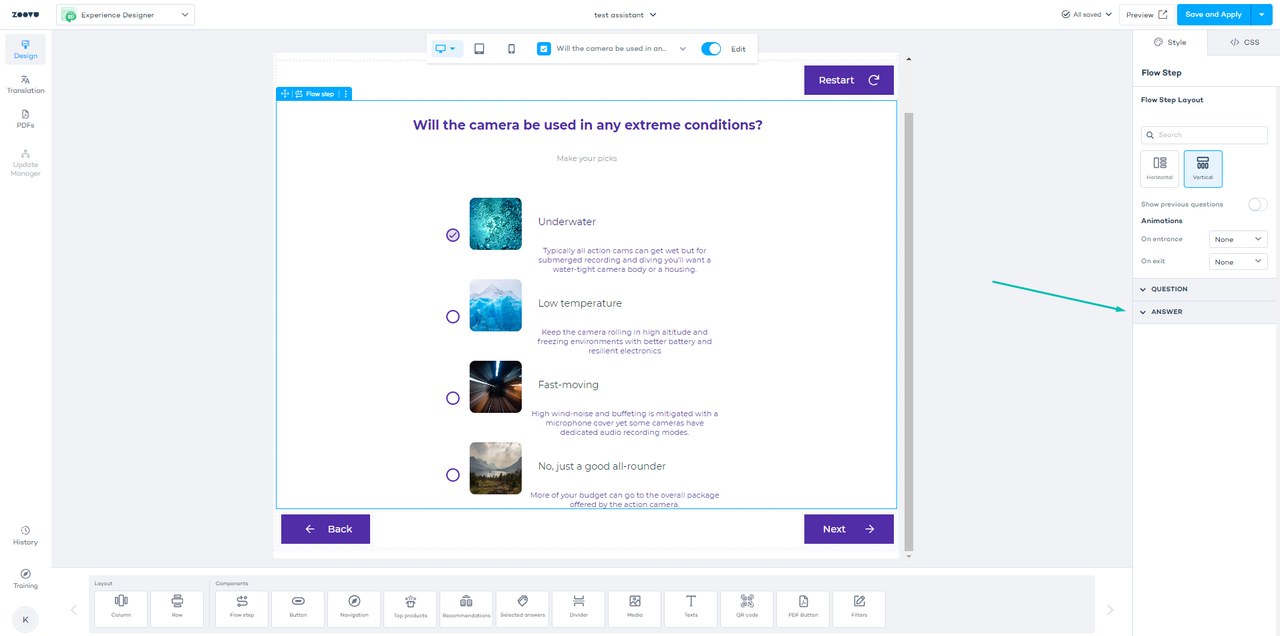Toggle the Edit mode switch
This screenshot has height=636, width=1280.
pos(711,49)
